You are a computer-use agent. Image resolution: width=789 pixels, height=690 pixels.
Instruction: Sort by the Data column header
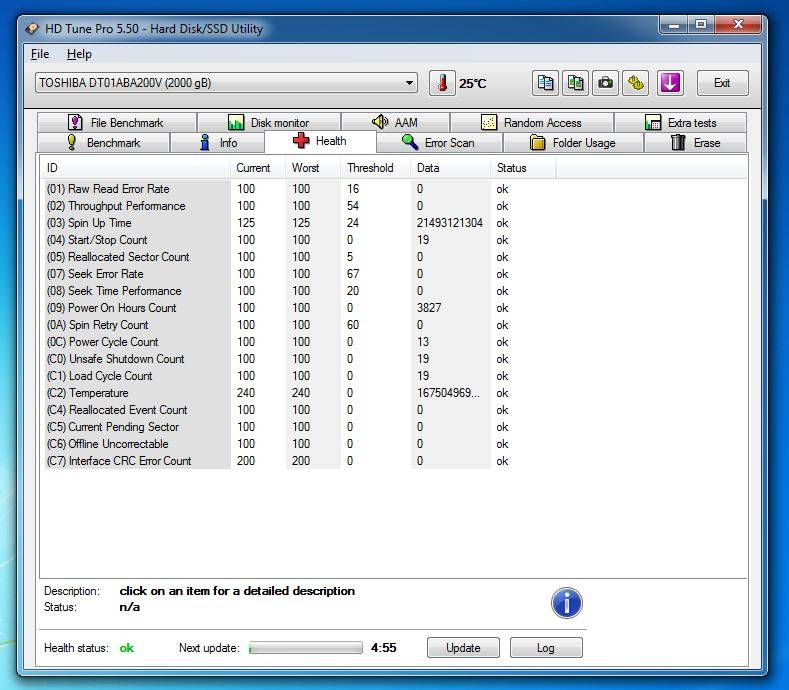point(451,168)
